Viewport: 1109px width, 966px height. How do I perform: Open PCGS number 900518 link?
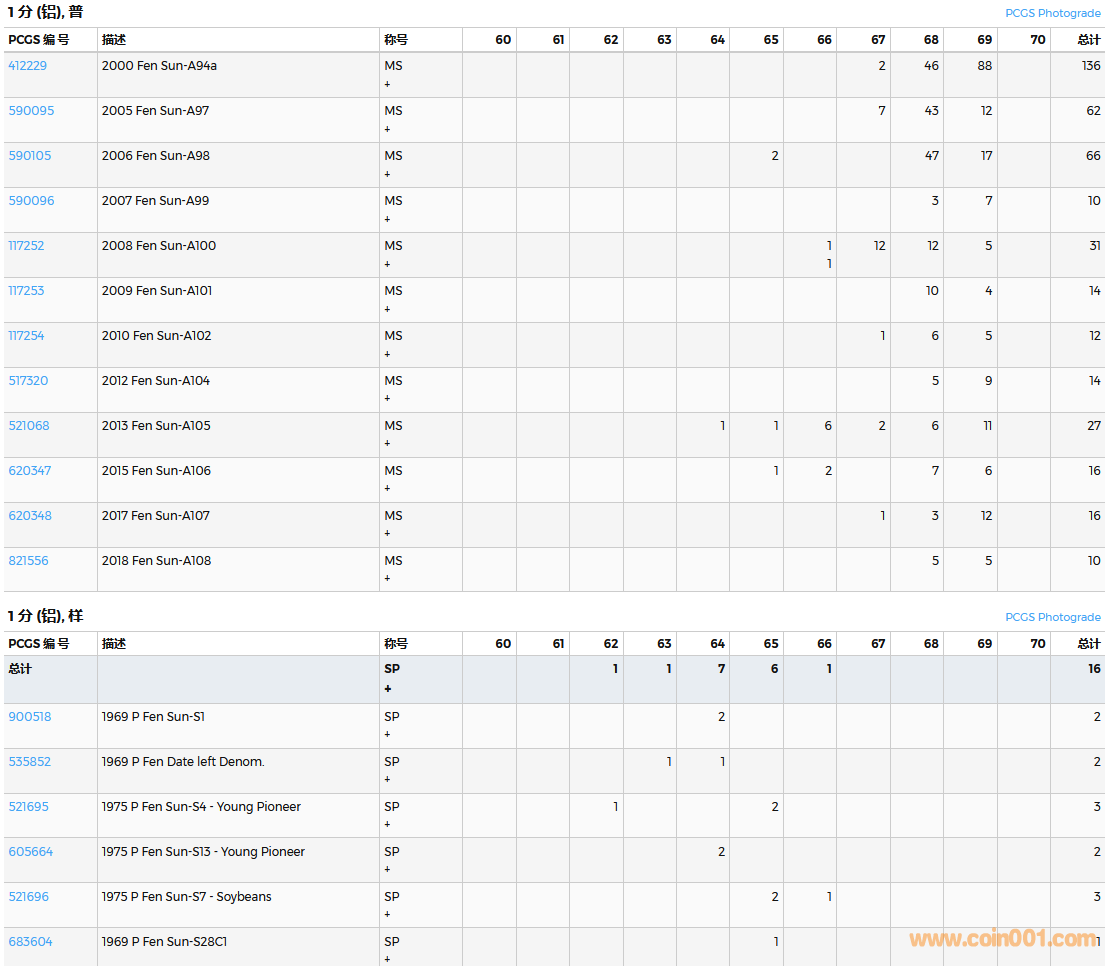pos(30,717)
